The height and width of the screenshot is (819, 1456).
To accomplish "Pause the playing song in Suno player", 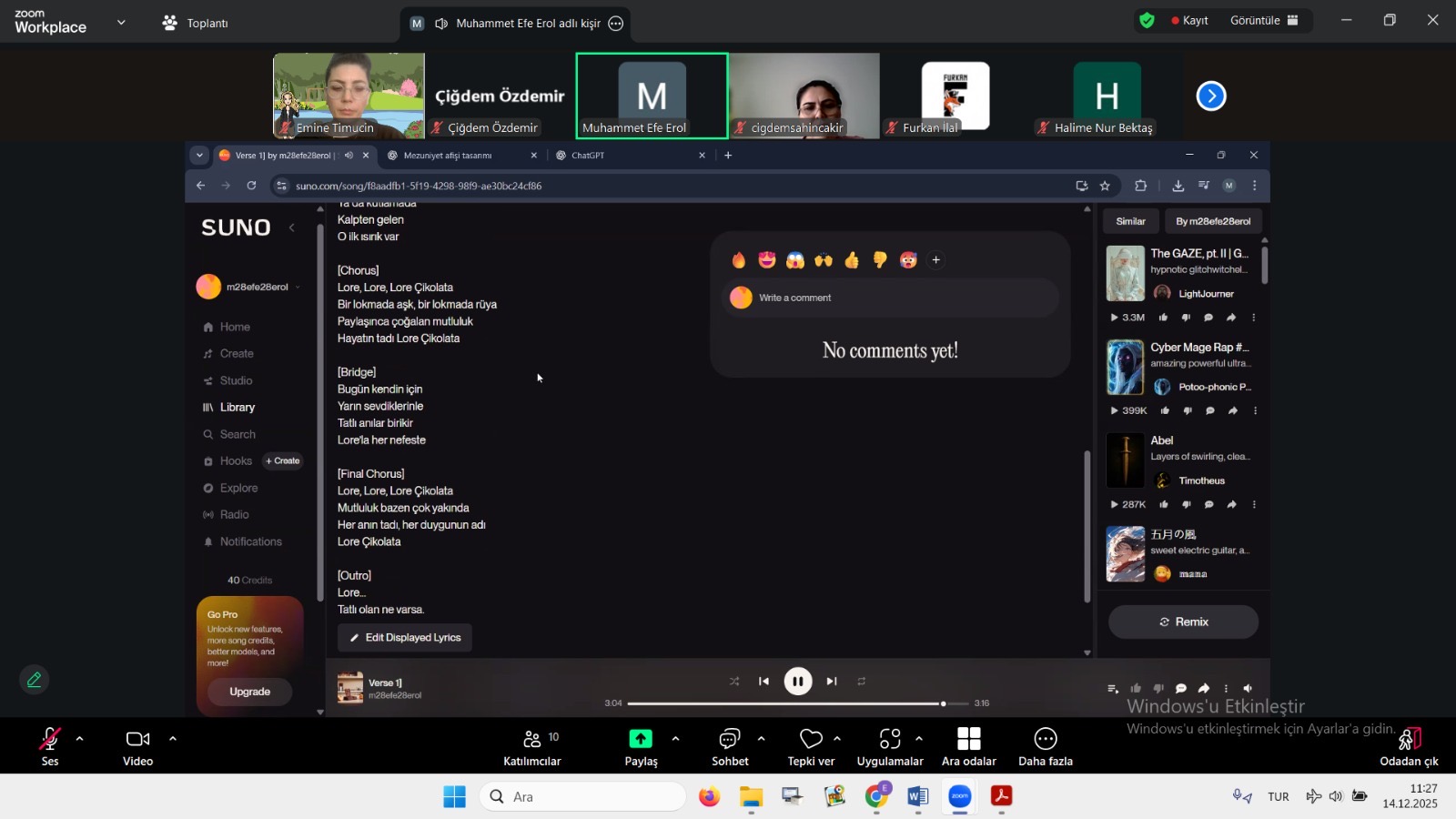I will pyautogui.click(x=797, y=681).
